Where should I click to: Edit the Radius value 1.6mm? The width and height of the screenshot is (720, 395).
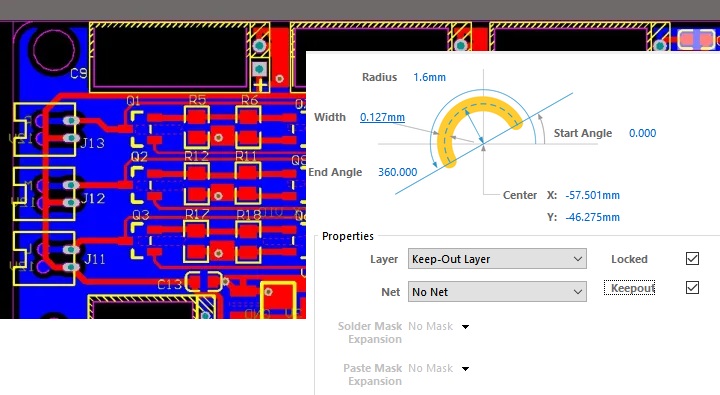(429, 77)
